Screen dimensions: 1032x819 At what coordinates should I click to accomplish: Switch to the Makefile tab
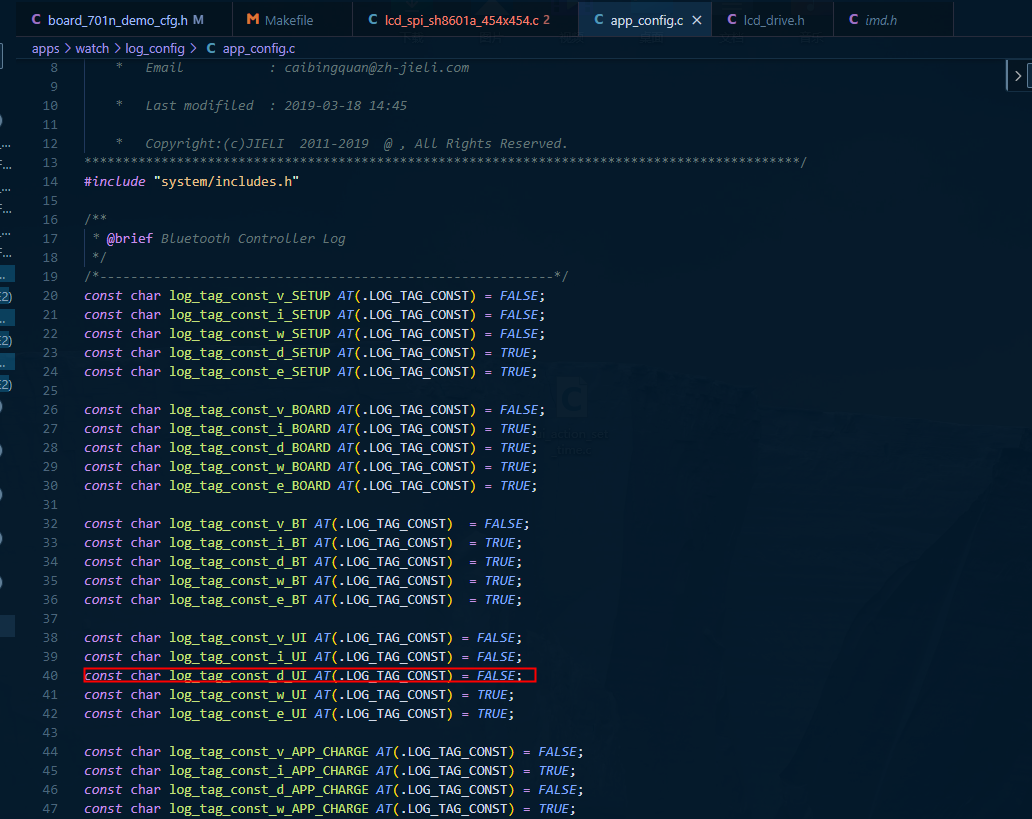click(x=288, y=20)
